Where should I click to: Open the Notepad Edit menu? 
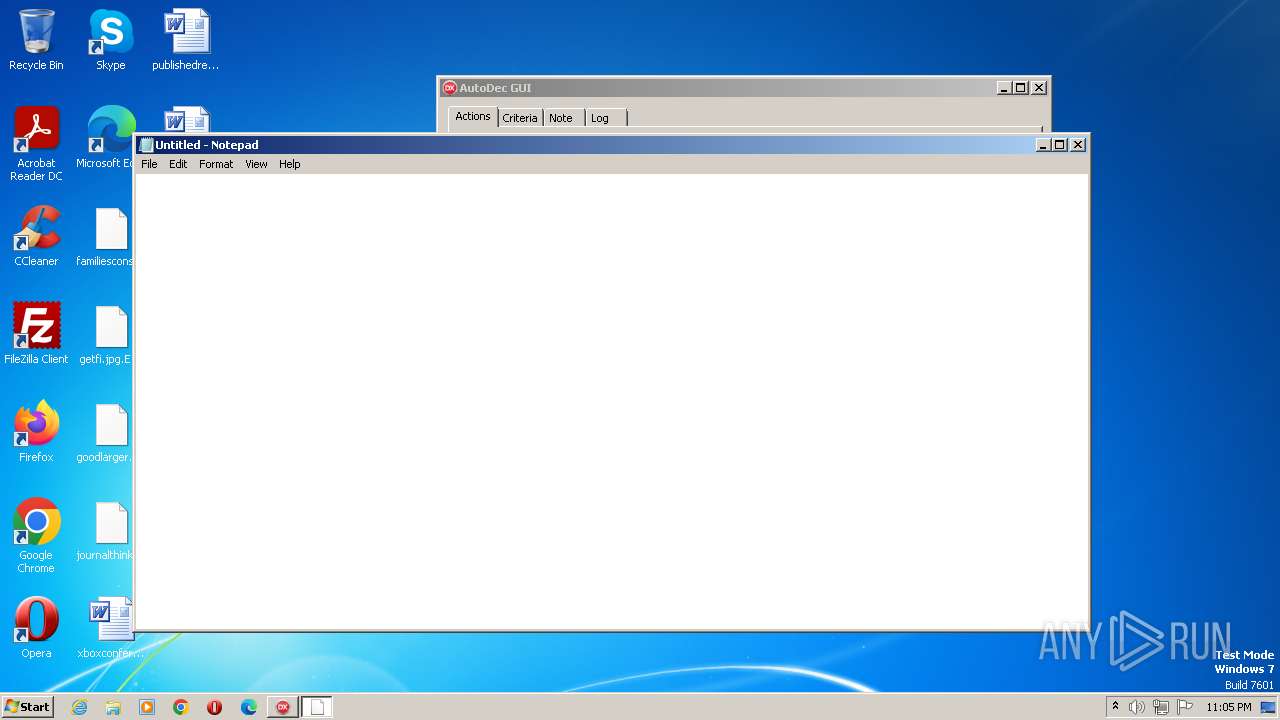[x=178, y=164]
